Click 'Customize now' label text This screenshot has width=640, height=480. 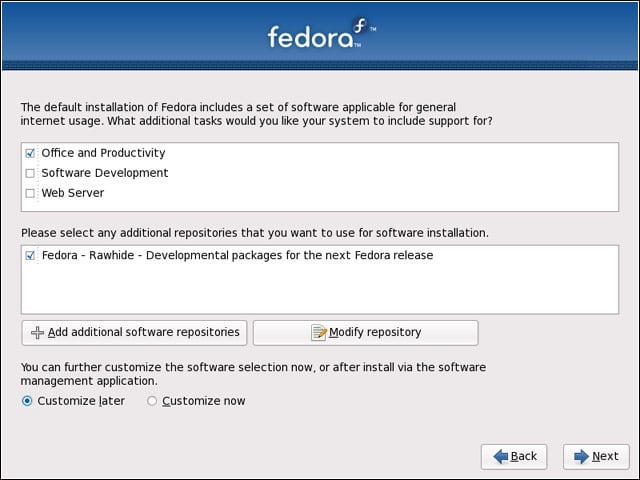coord(204,401)
